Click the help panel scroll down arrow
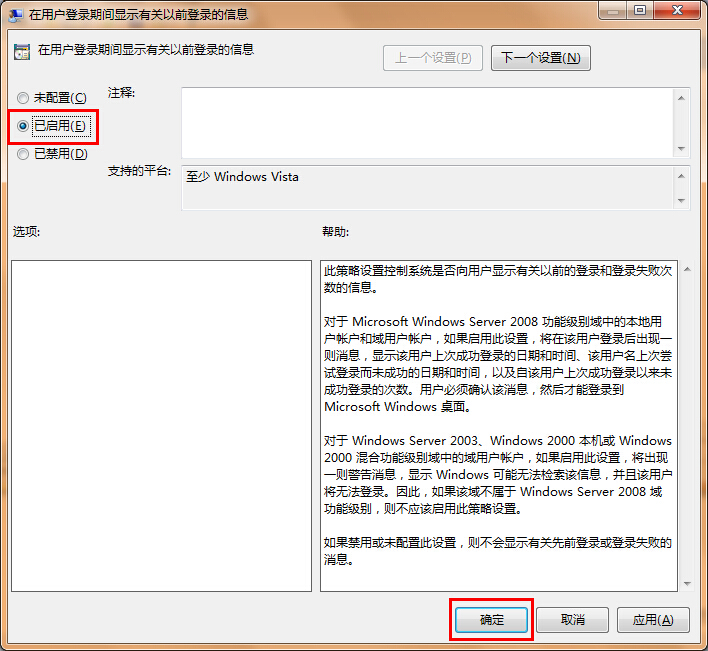Image resolution: width=708 pixels, height=651 pixels. point(687,584)
